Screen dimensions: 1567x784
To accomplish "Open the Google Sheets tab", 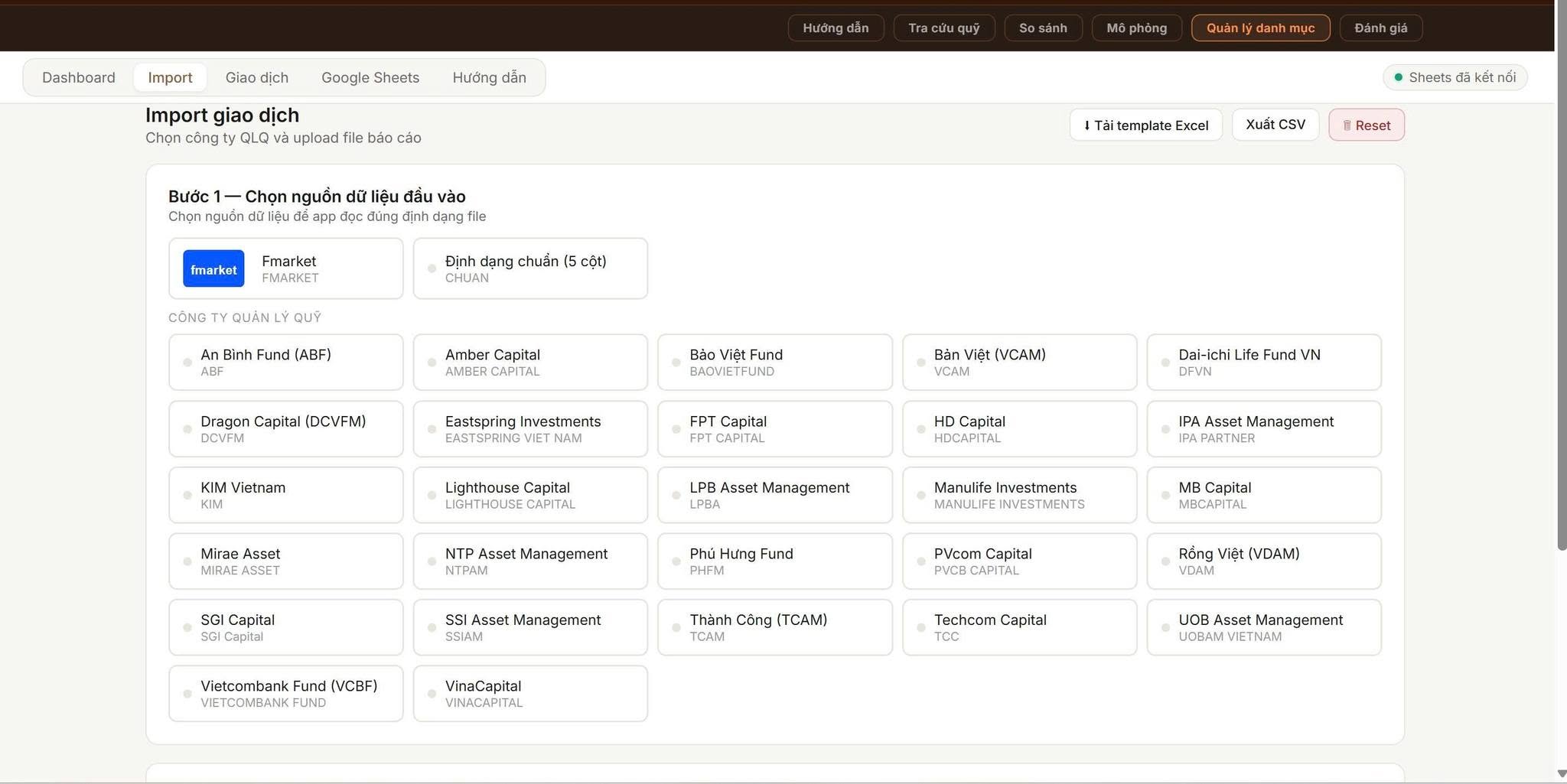I will [x=370, y=77].
